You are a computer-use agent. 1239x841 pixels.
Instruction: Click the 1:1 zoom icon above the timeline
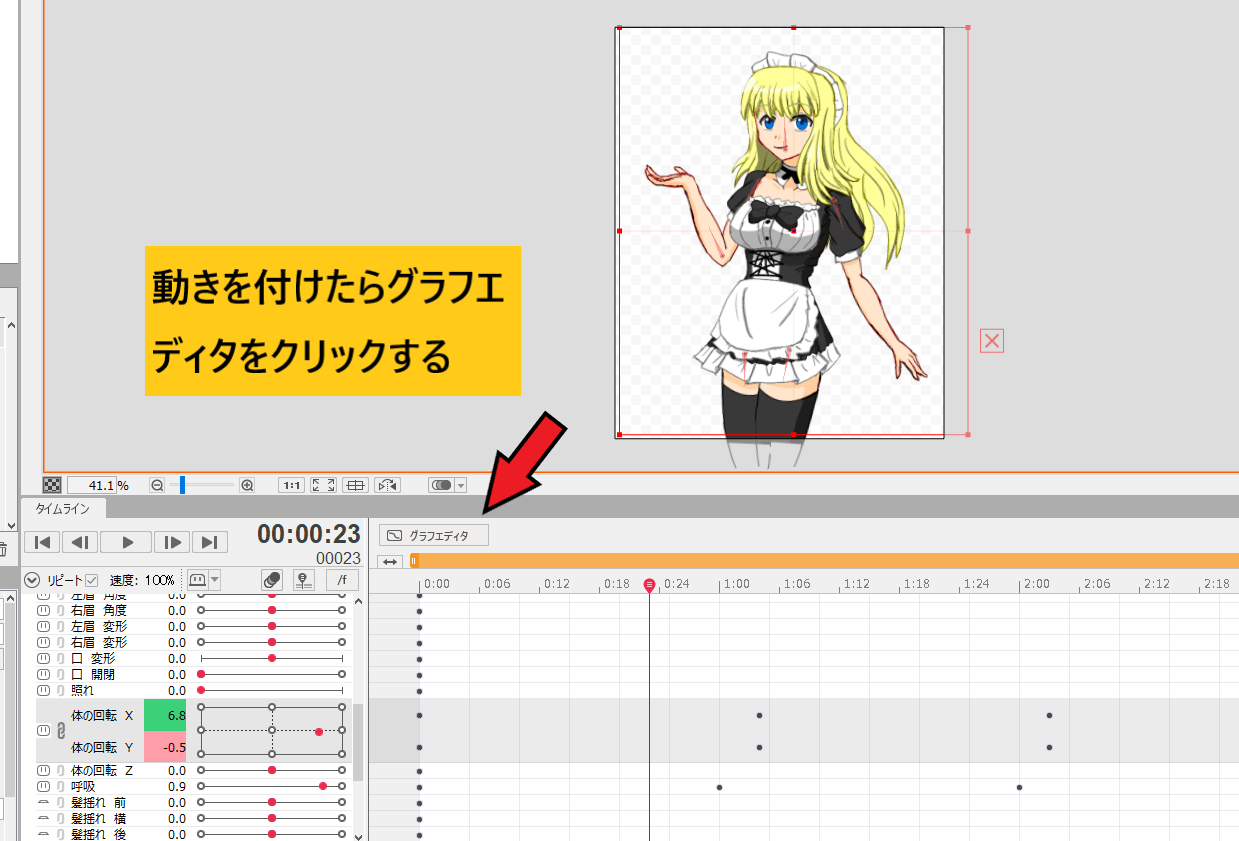(291, 485)
